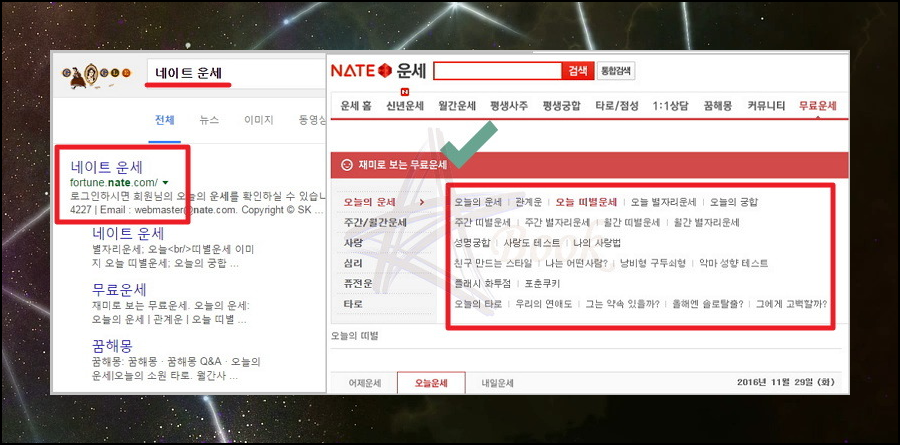
Task: Click the 통합검색 button
Action: click(x=616, y=71)
